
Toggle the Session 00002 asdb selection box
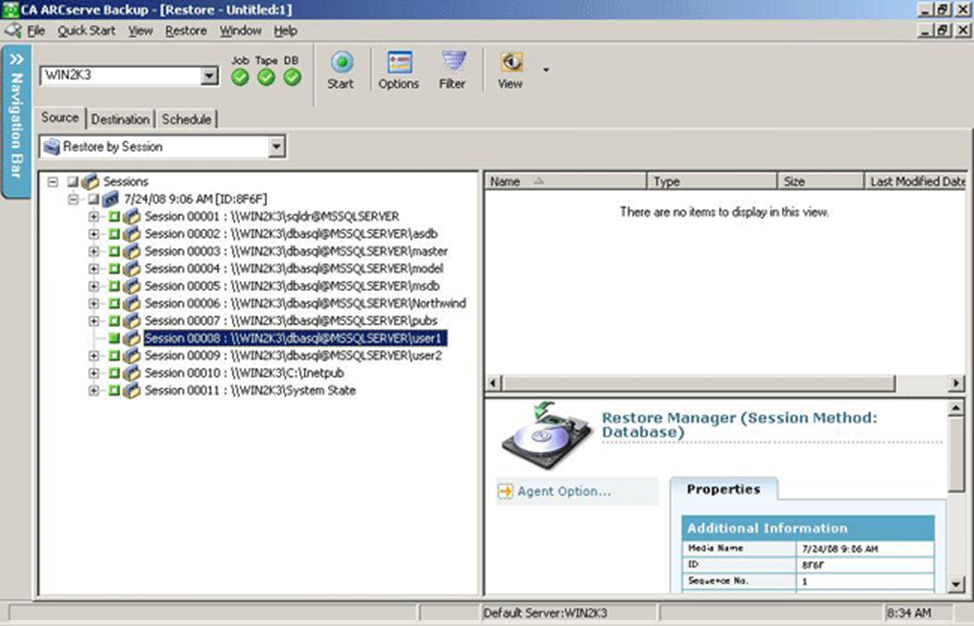pos(114,234)
